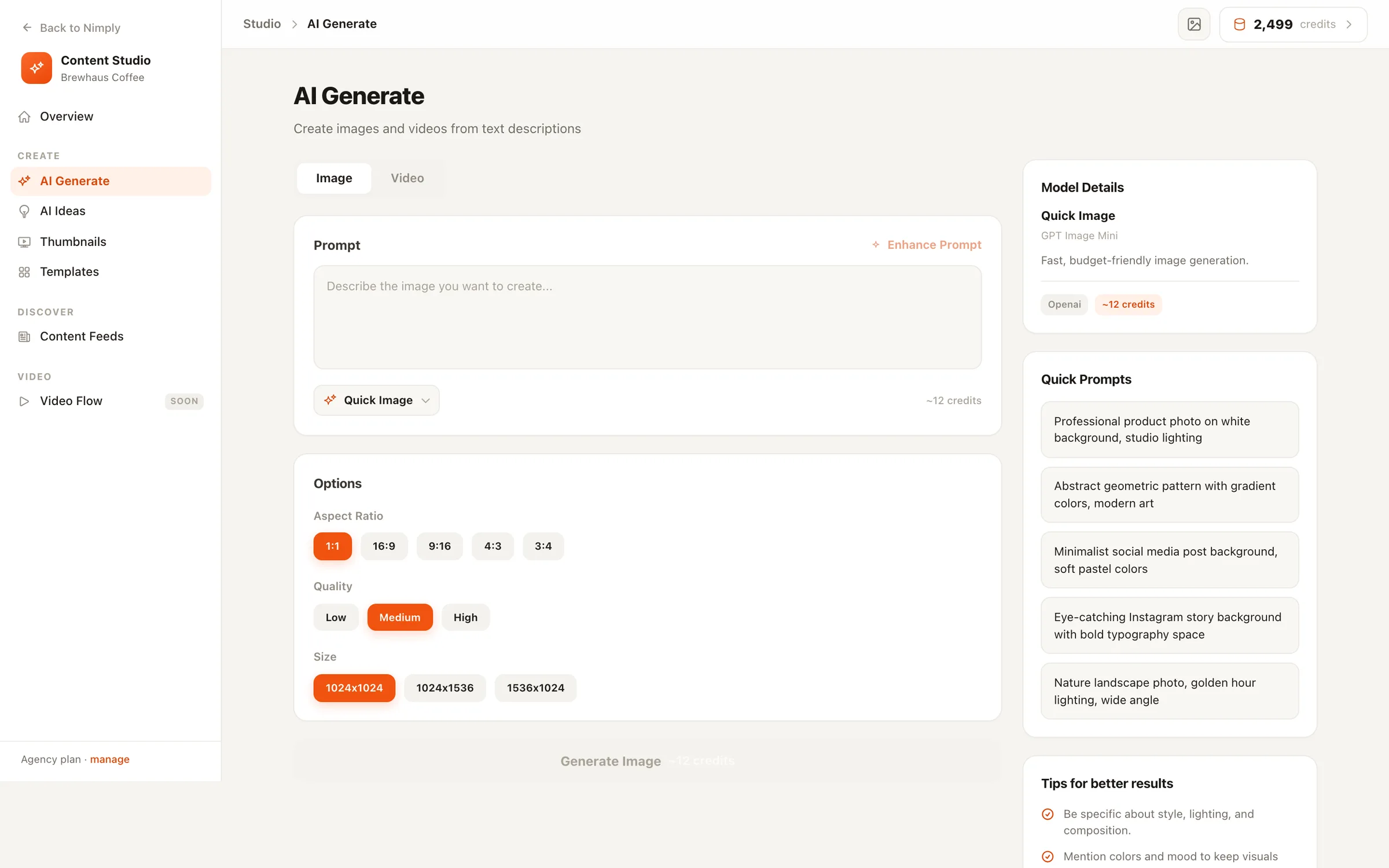Click the 2,499 credits button
Viewport: 1389px width, 868px height.
[1293, 24]
